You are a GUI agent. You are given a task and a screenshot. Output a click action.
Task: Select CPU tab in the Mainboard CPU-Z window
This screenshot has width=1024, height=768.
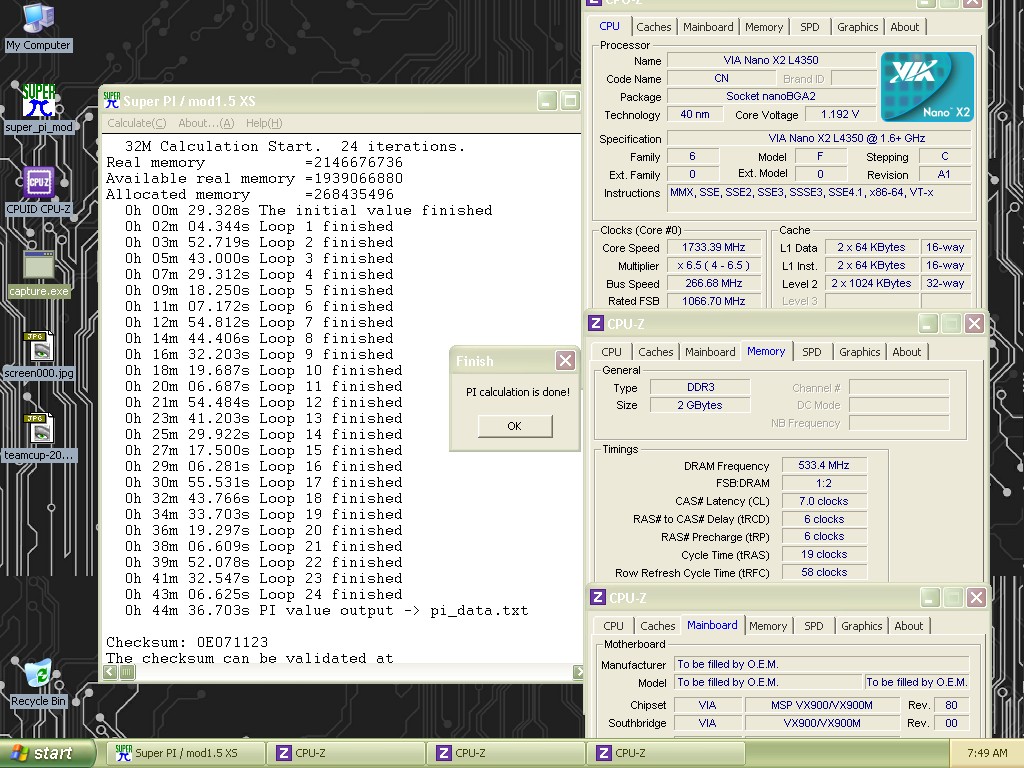613,626
